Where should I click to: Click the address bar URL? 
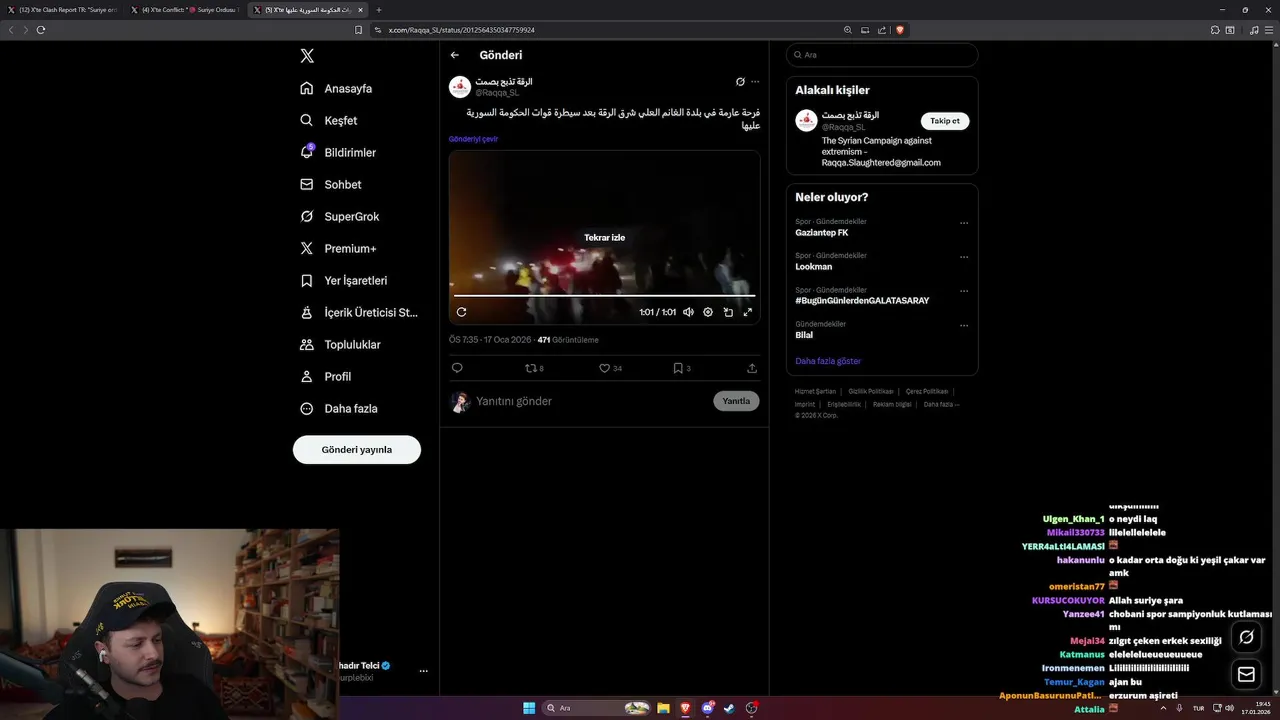click(462, 30)
